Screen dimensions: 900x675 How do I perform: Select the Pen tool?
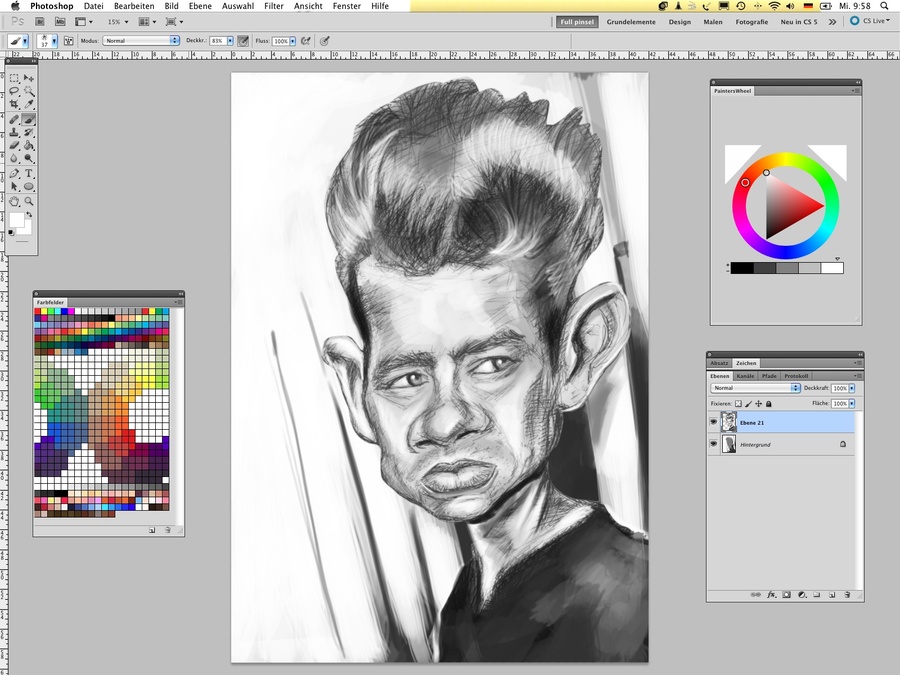[x=14, y=173]
